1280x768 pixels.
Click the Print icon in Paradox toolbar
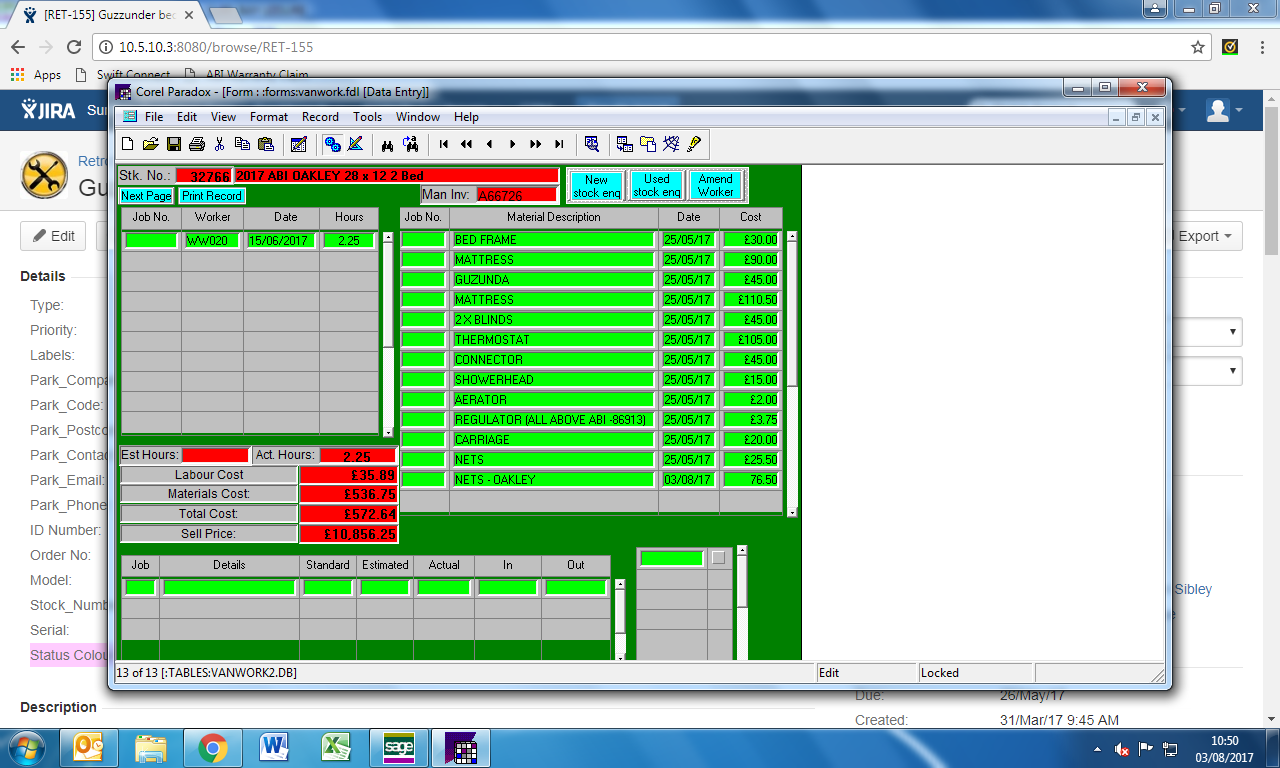pyautogui.click(x=197, y=144)
